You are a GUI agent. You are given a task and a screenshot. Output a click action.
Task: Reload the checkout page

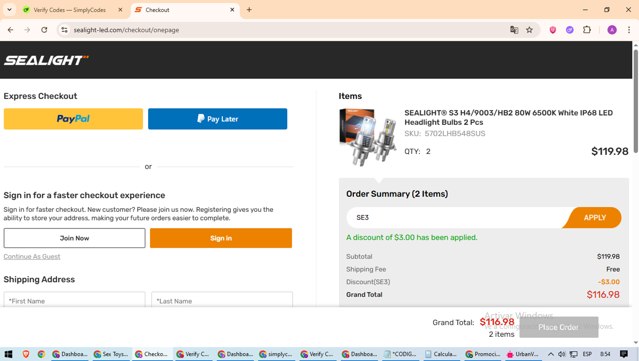click(44, 30)
